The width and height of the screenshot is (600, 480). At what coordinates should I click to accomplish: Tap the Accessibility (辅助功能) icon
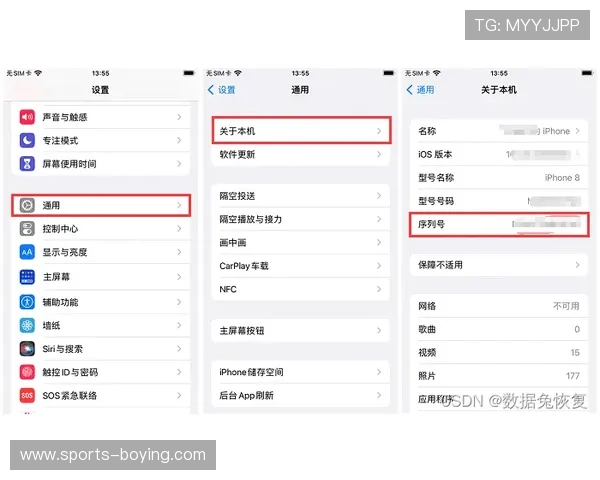click(27, 302)
